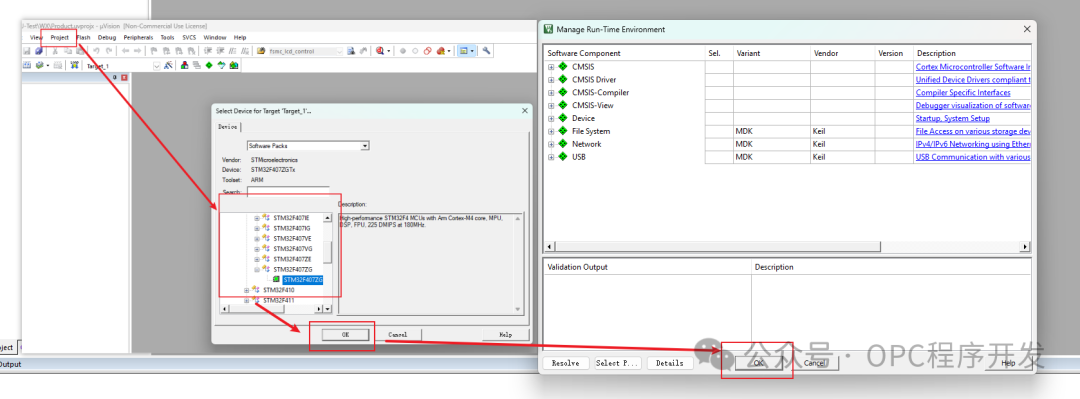Click the Save icon in uVision toolbar
This screenshot has width=1080, height=399.
click(x=27, y=51)
